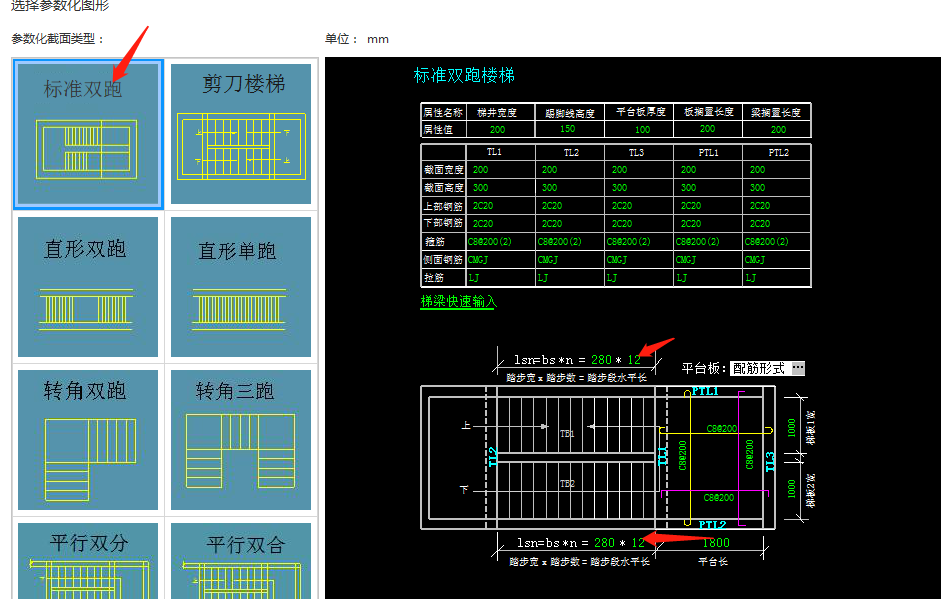Image resolution: width=941 pixels, height=599 pixels.
Task: Edit bottom step count value 12
Action: coord(637,543)
